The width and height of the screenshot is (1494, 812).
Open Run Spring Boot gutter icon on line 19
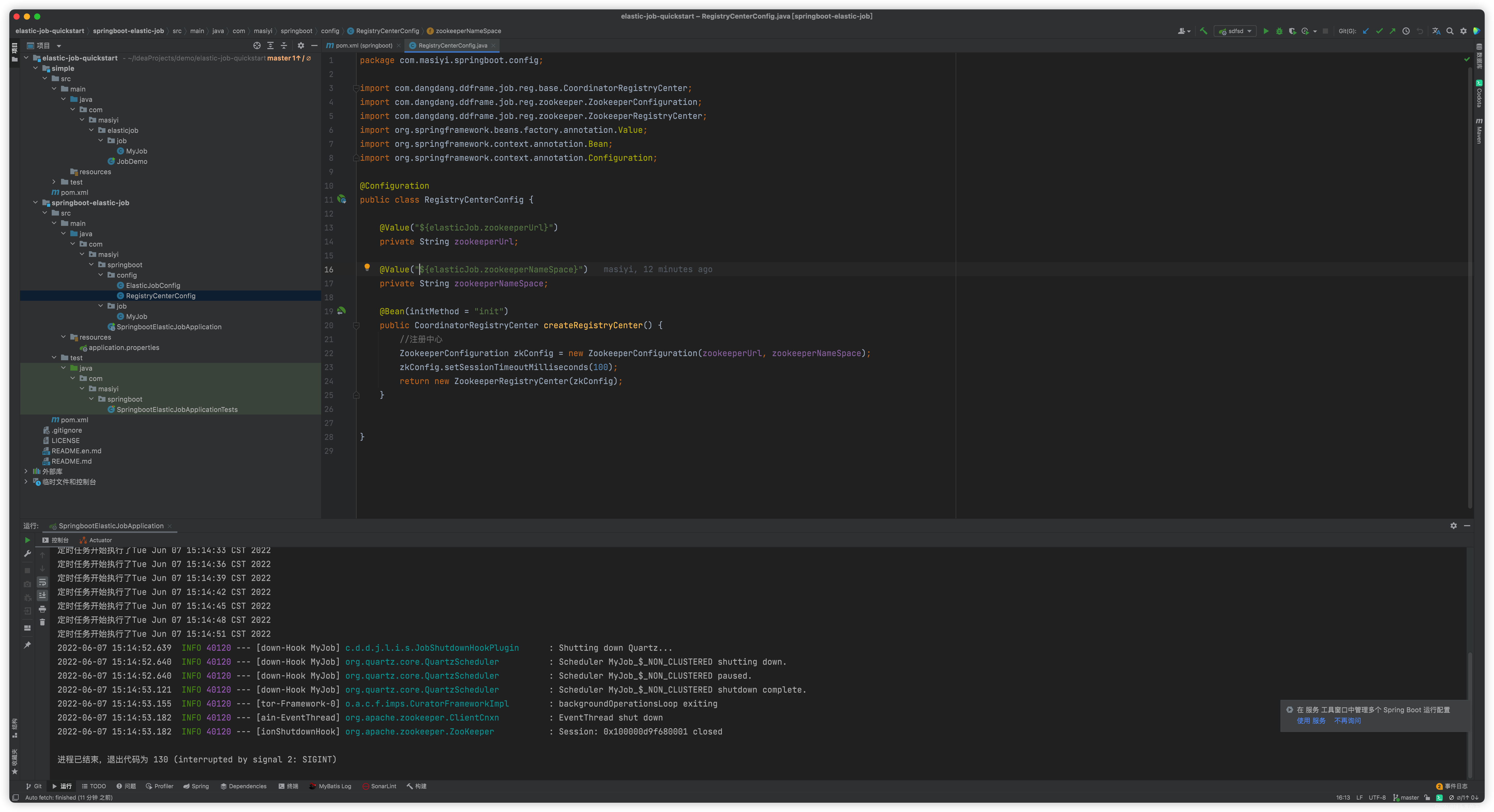342,311
